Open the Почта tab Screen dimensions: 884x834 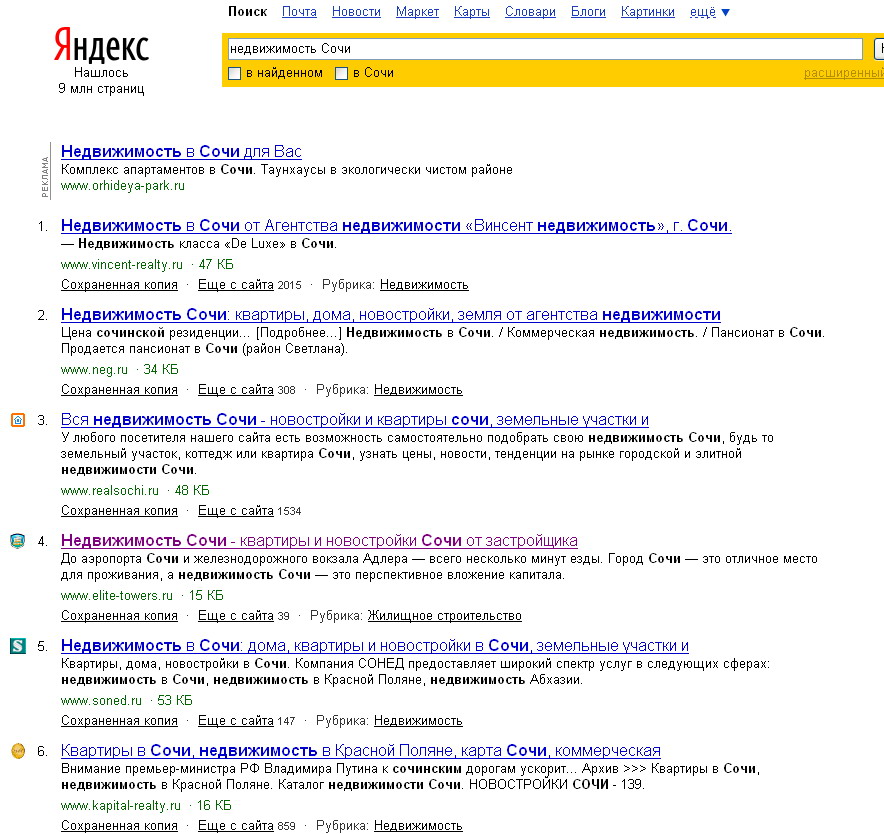pos(299,12)
